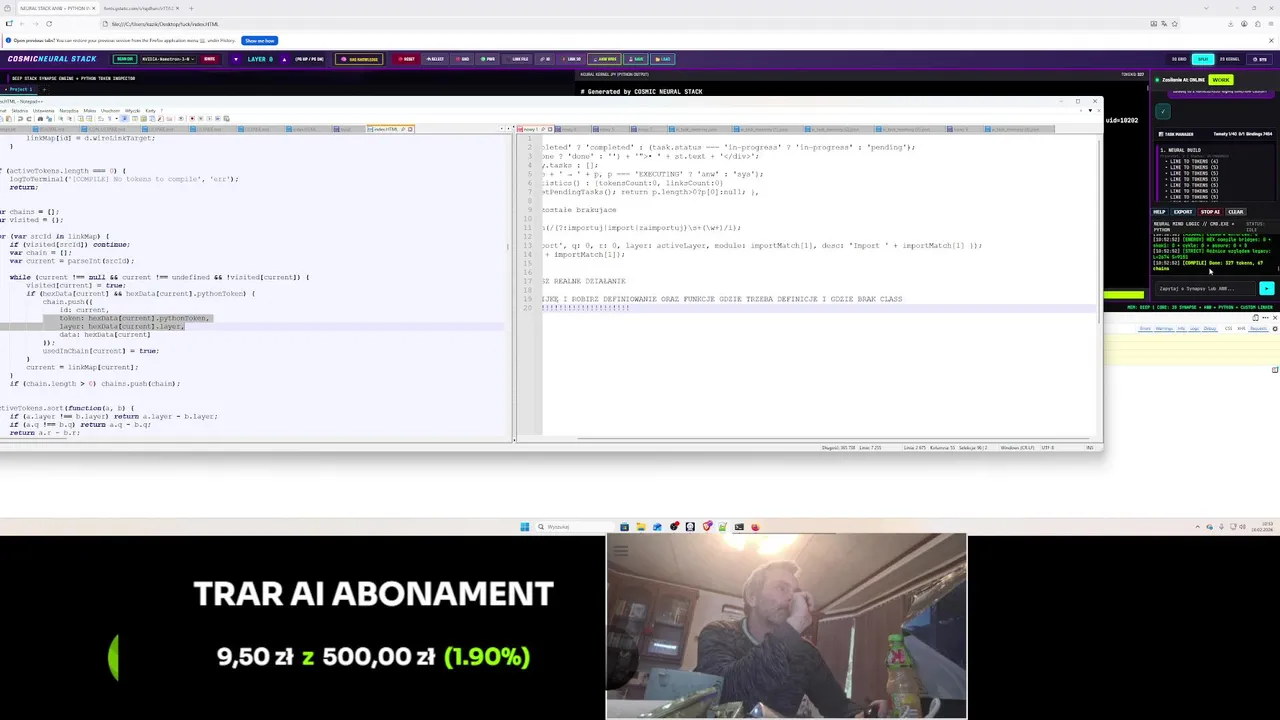Activate the SELECT tool
The height and width of the screenshot is (720, 1280).
(x=435, y=59)
